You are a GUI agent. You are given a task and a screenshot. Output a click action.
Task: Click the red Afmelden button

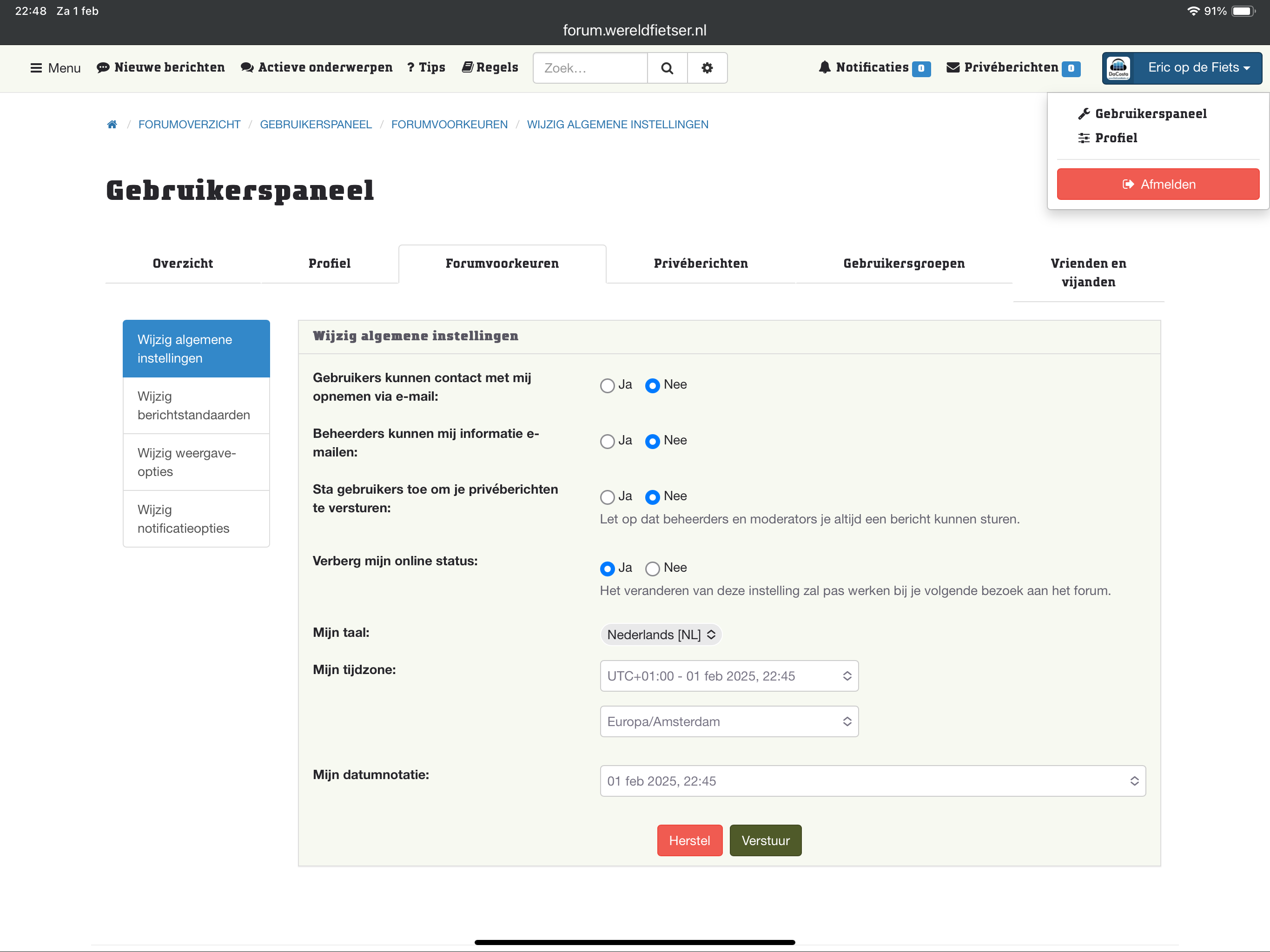pos(1158,185)
